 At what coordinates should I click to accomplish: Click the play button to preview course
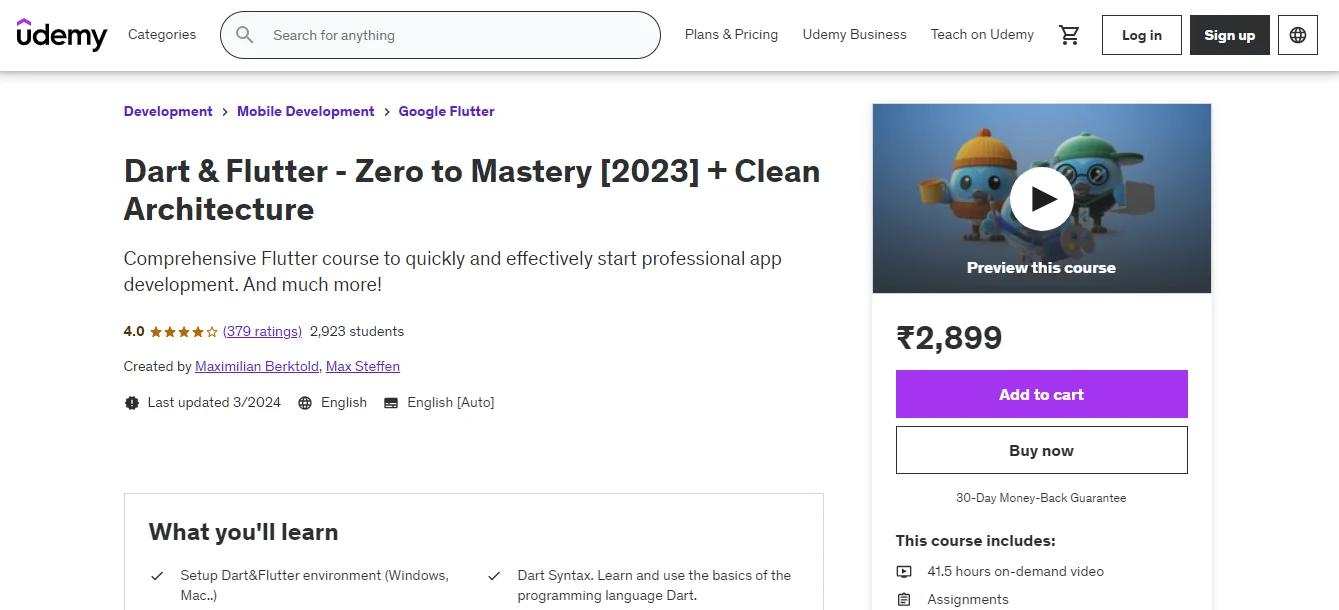[1041, 198]
